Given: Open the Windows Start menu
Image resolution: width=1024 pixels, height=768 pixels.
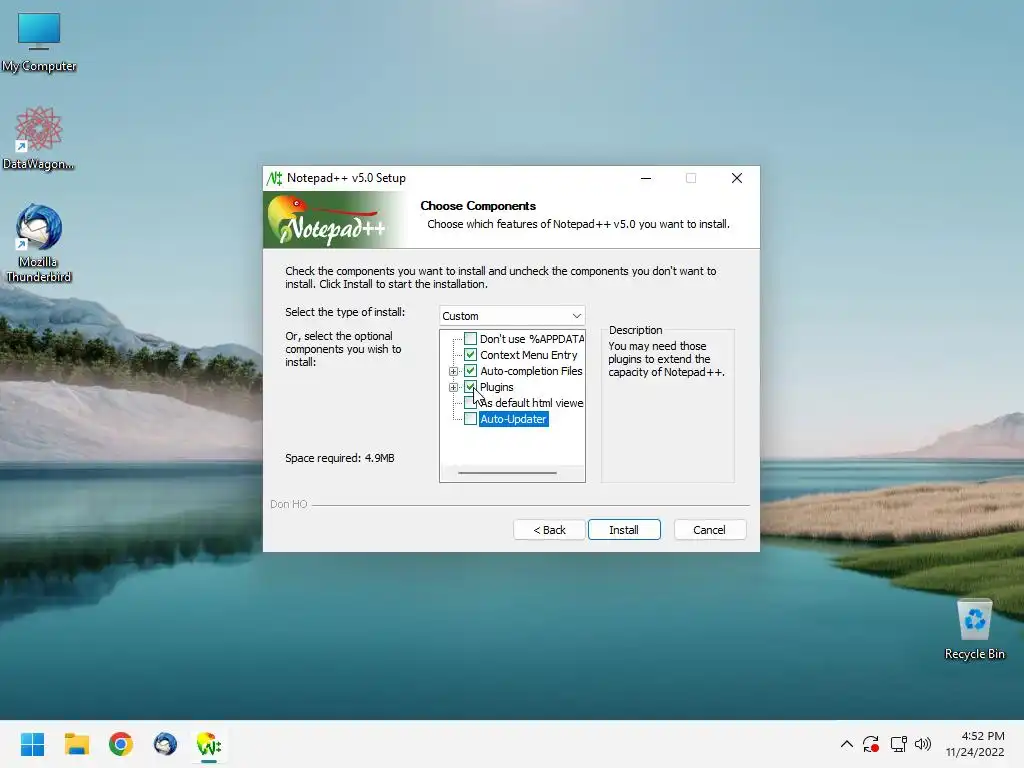Looking at the screenshot, I should click(x=32, y=744).
